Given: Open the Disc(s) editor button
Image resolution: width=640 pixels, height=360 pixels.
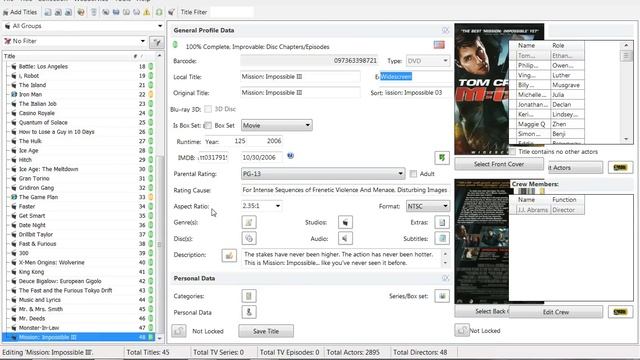Looking at the screenshot, I should click(249, 238).
